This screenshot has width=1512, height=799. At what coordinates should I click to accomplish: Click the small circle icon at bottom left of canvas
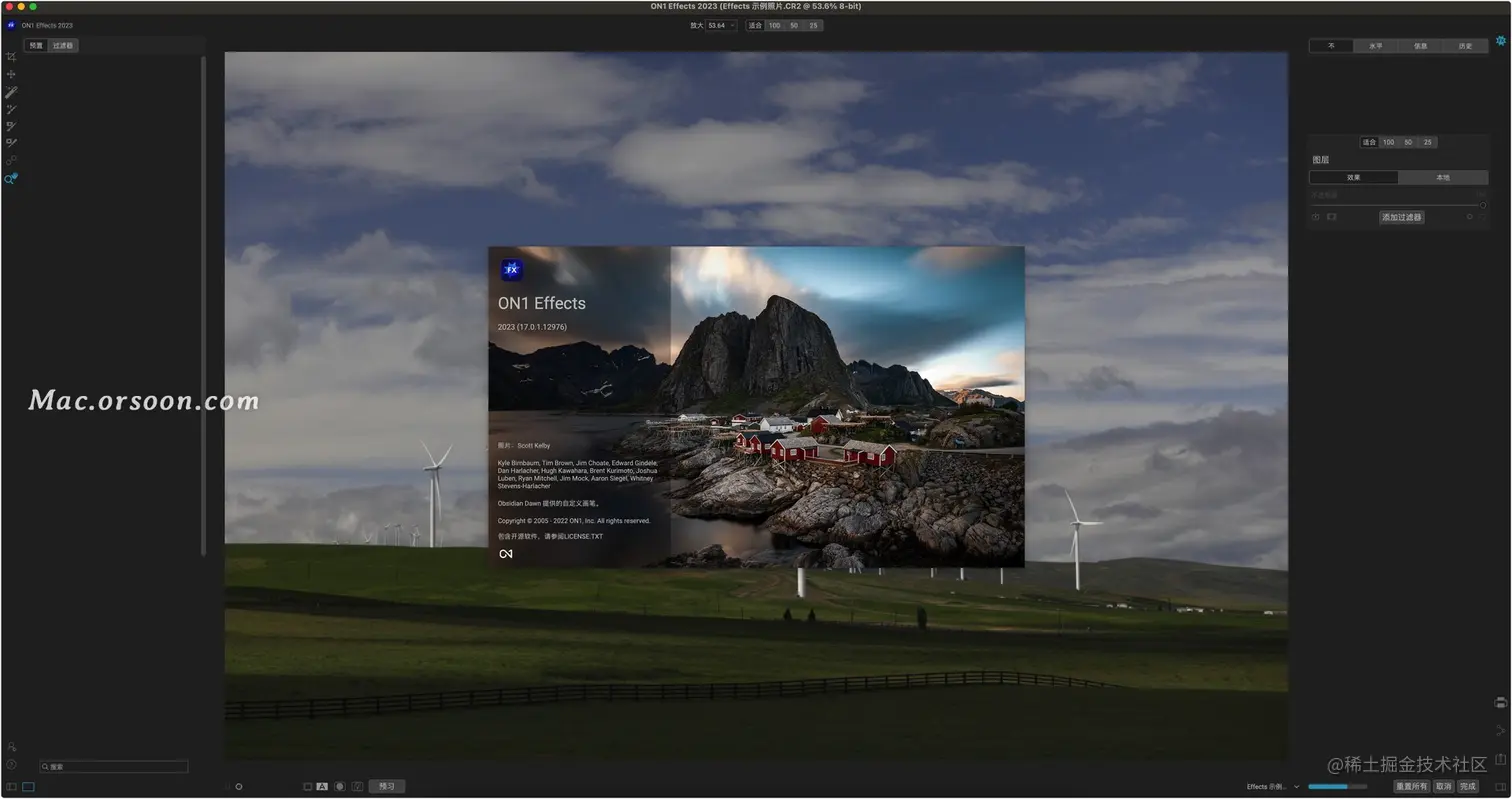click(239, 787)
